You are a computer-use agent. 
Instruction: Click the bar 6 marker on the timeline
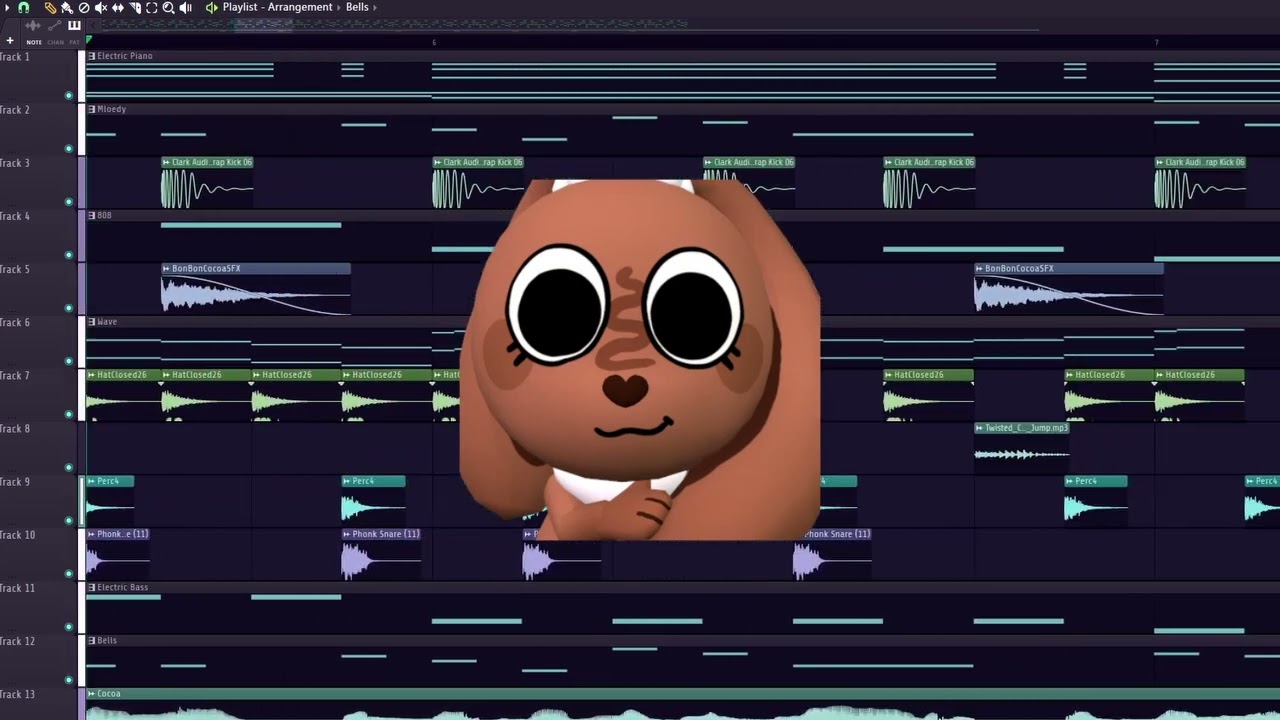pyautogui.click(x=434, y=42)
